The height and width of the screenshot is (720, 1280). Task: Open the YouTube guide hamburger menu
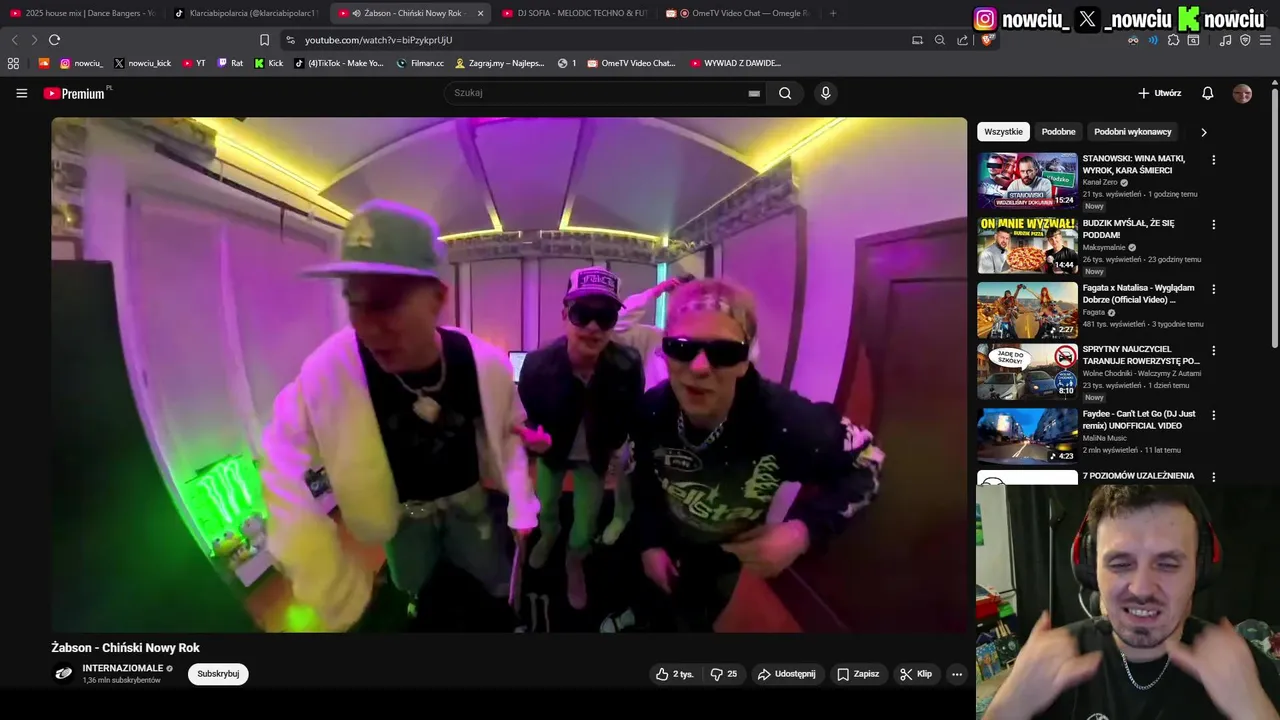[x=21, y=93]
